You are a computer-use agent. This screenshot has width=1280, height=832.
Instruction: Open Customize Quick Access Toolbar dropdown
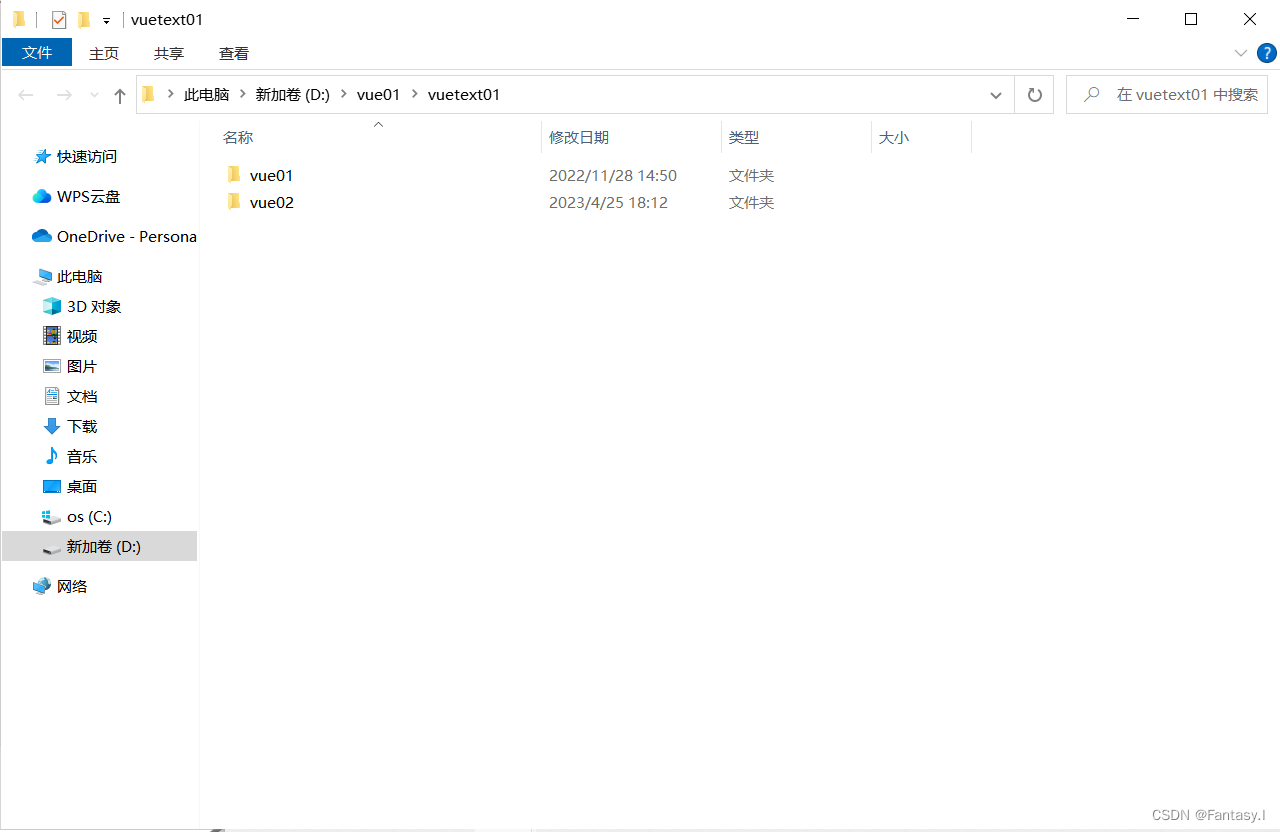pos(106,20)
